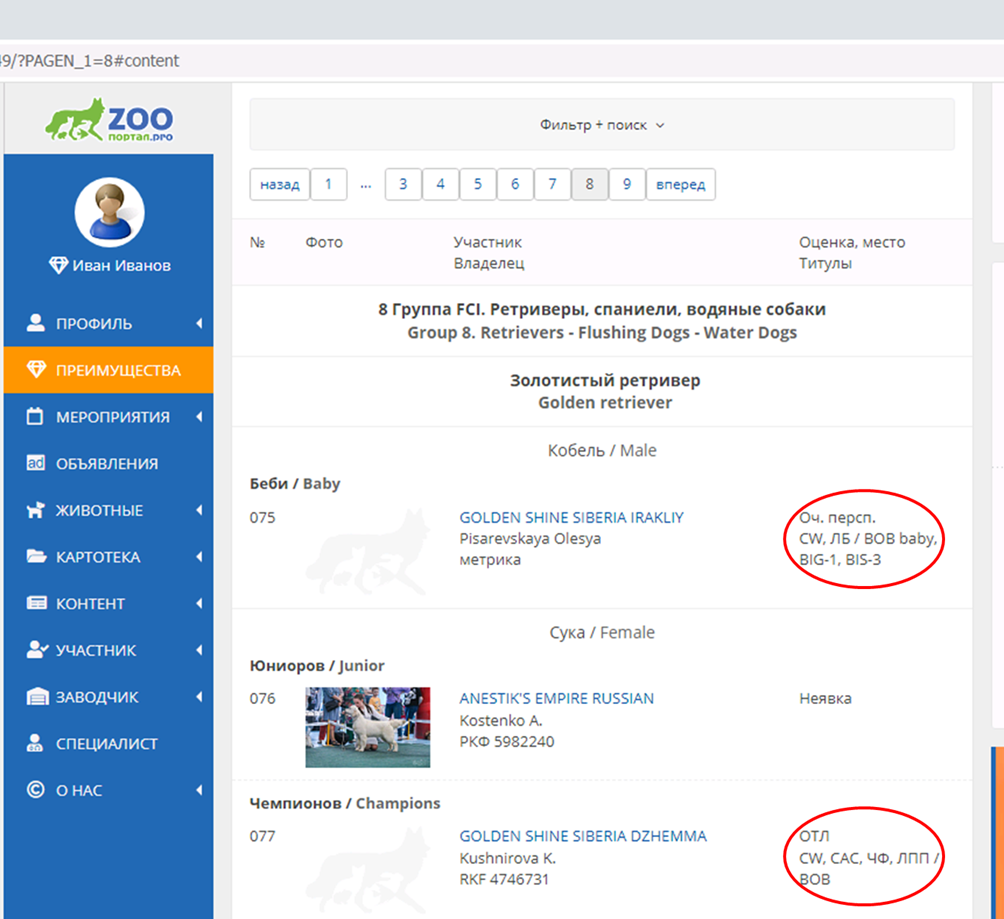
Task: Open GOLDEN SHINE SIBERIA IRAKLIY link
Action: click(571, 518)
